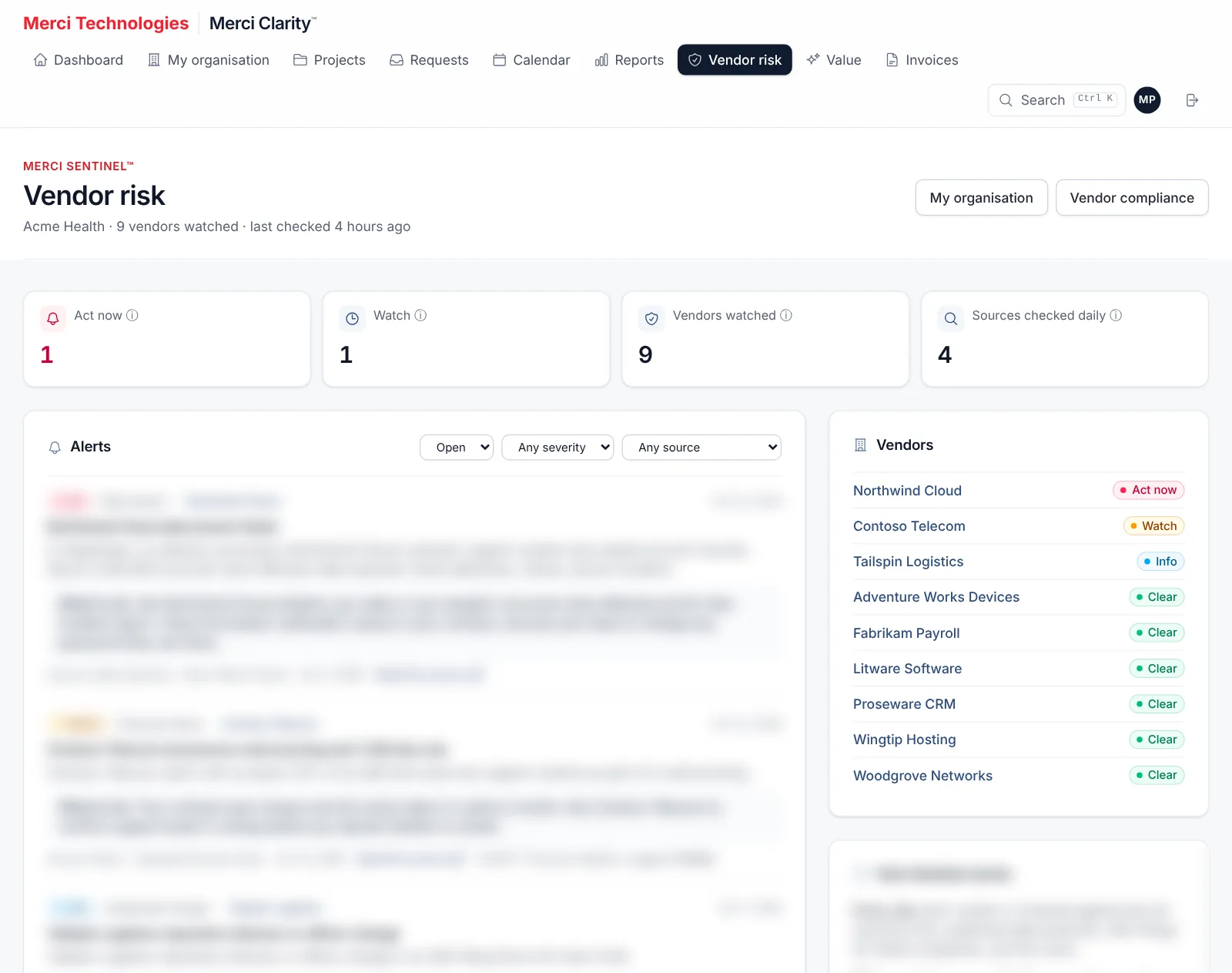Open the Requests menu item

tap(429, 60)
